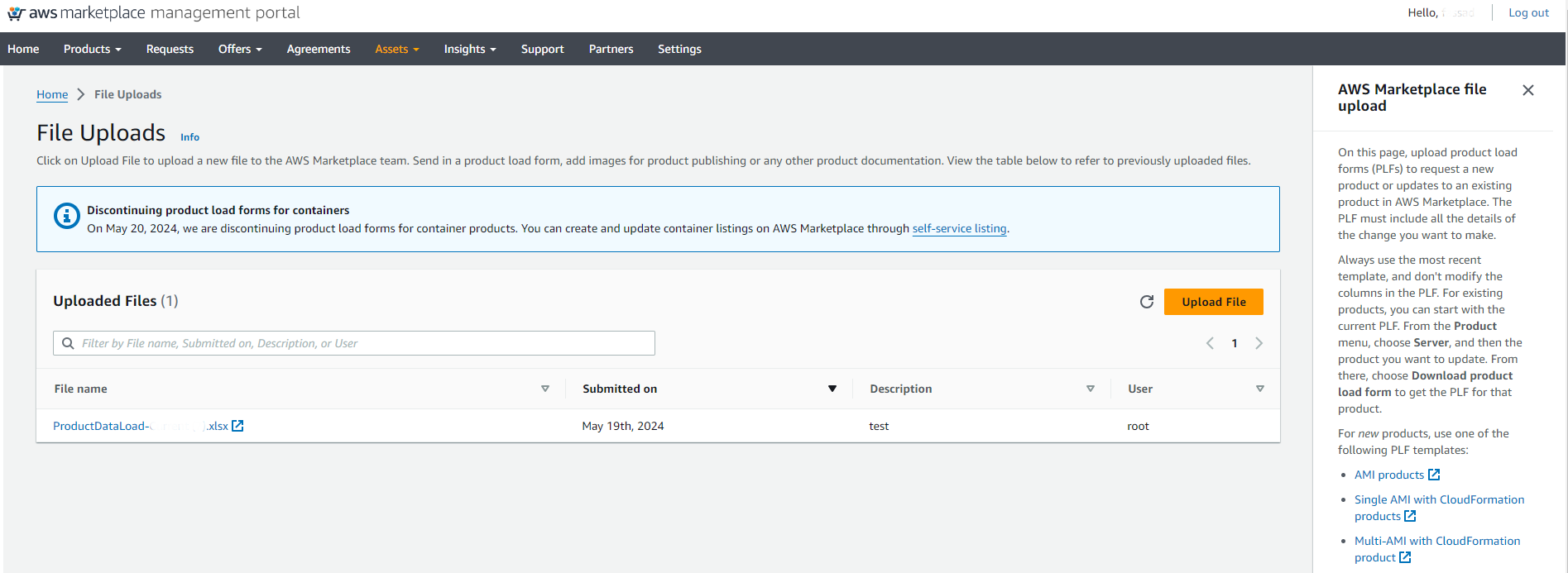Go to next page of uploaded files
Viewport: 1568px width, 573px height.
click(x=1259, y=343)
